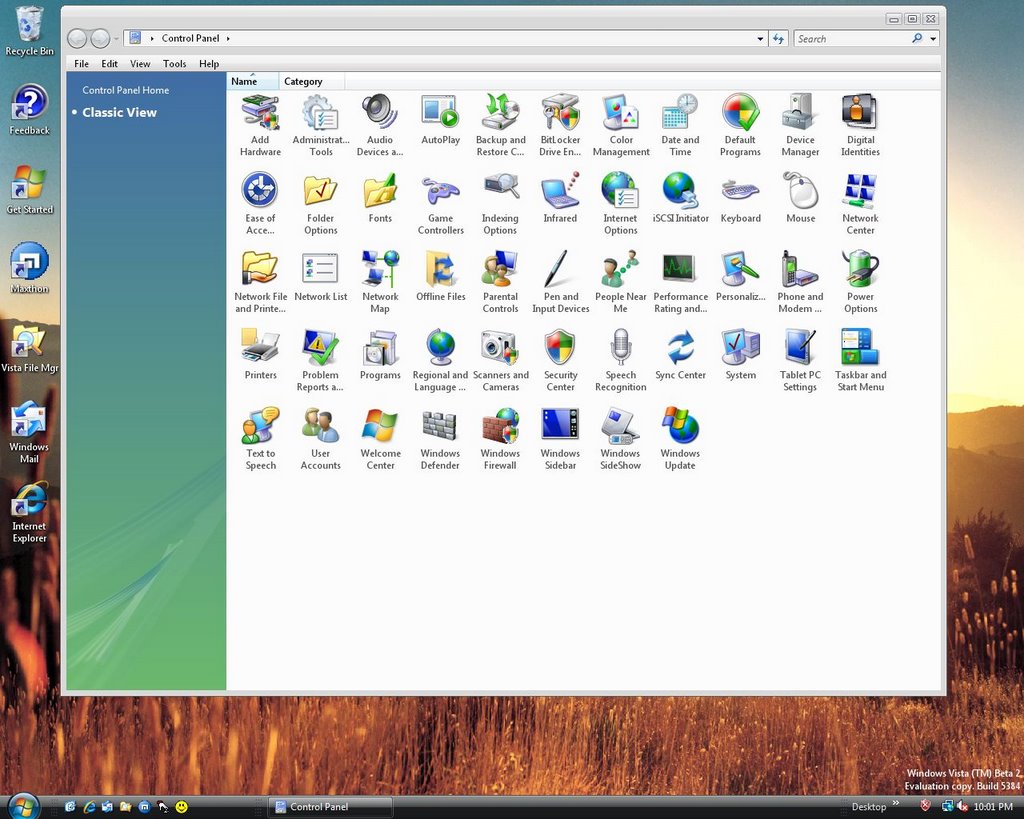Click the Search input field
The height and width of the screenshot is (819, 1024).
click(x=850, y=39)
